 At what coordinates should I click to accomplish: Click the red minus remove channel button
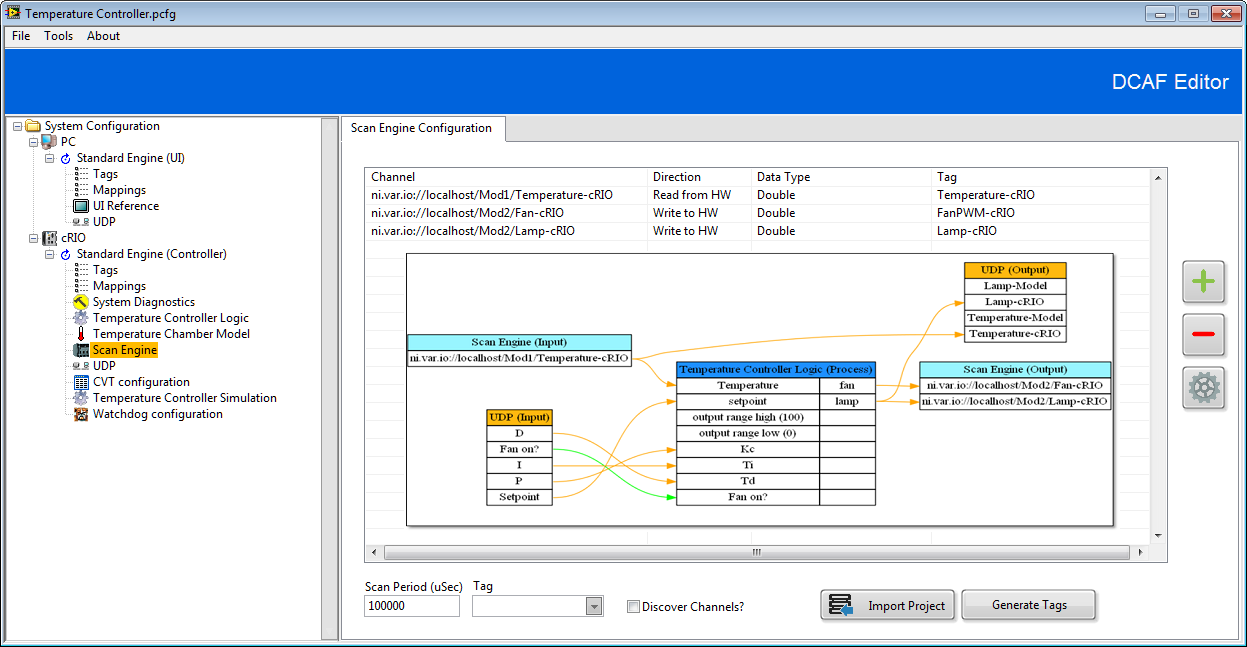pos(1203,335)
